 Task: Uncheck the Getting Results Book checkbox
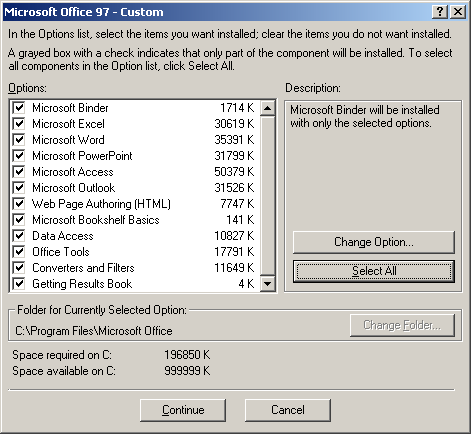click(x=19, y=284)
